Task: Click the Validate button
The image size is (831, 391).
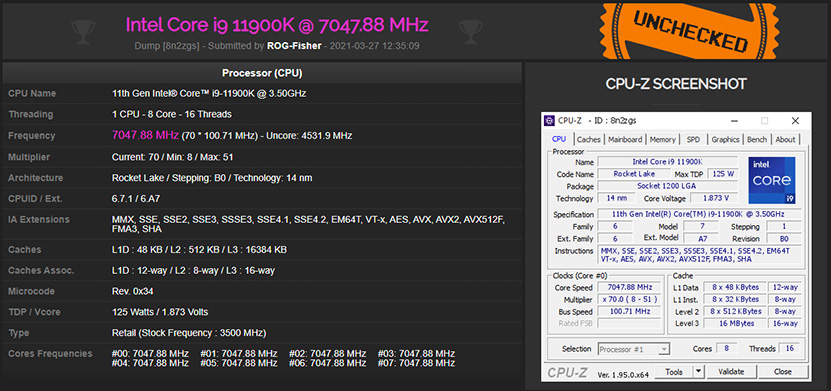Action: pos(731,371)
